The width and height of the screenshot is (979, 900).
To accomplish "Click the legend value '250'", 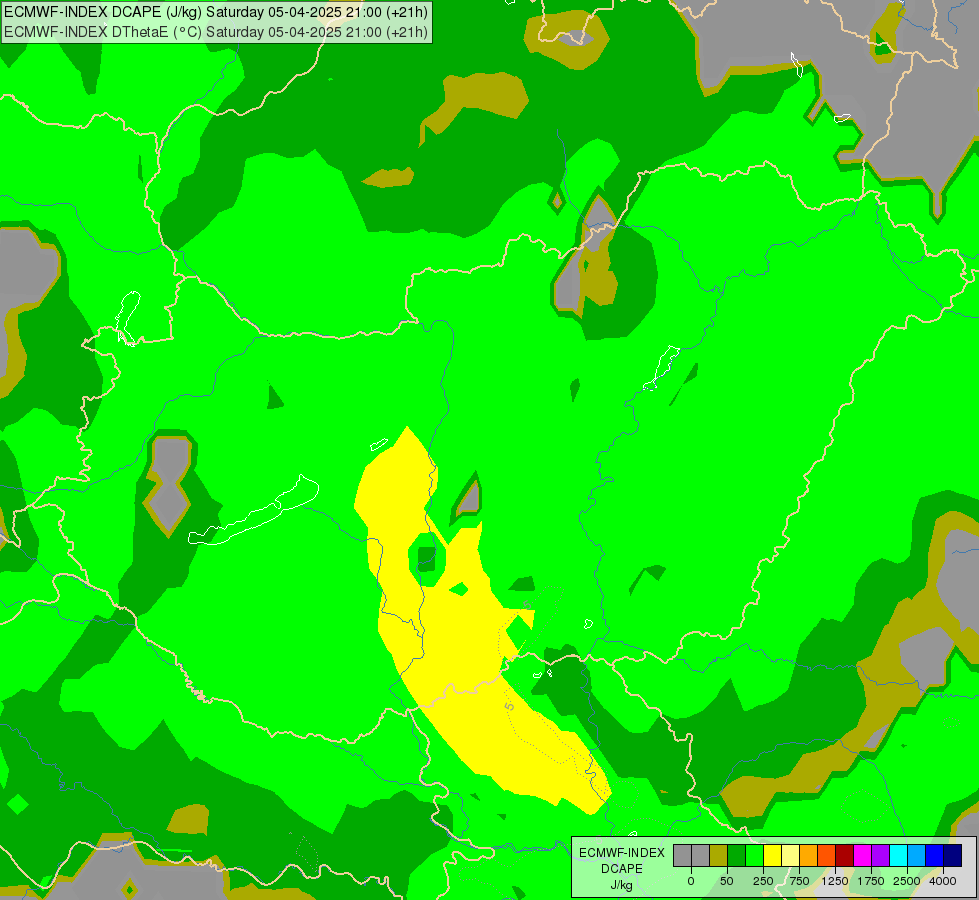I will (763, 881).
